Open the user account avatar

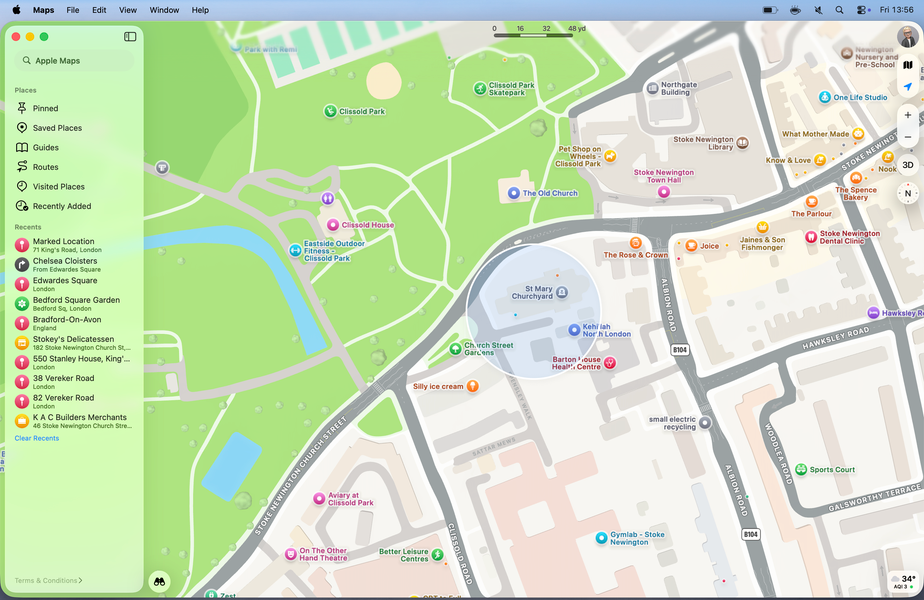(908, 37)
